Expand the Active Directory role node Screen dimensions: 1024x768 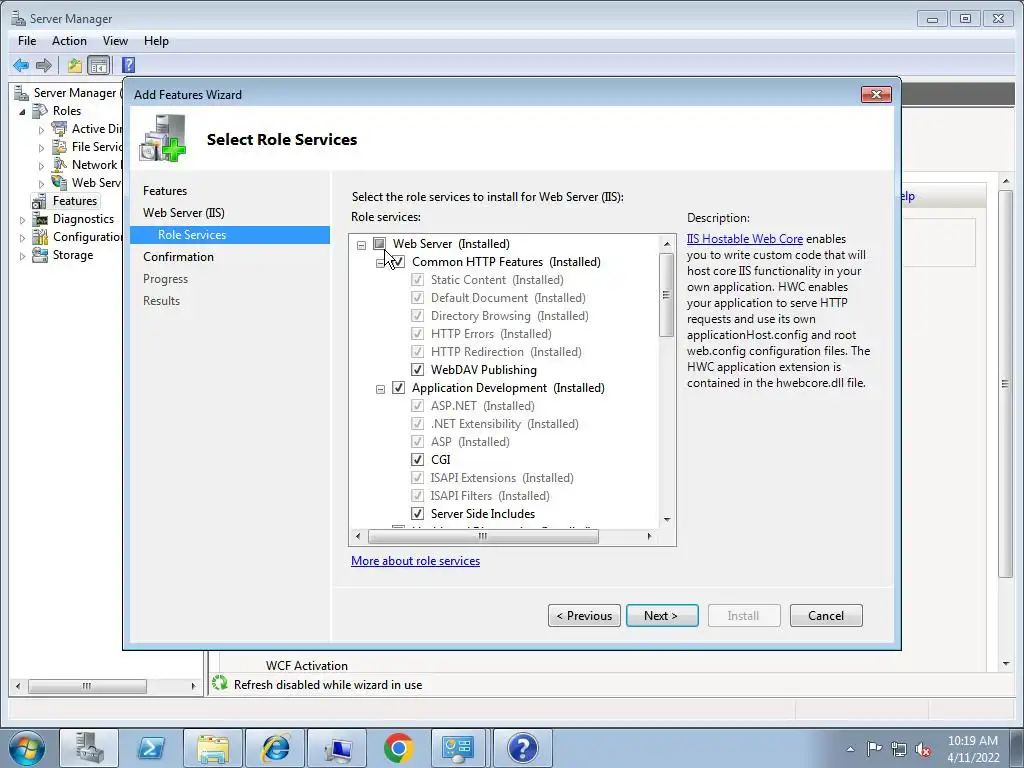[41, 130]
